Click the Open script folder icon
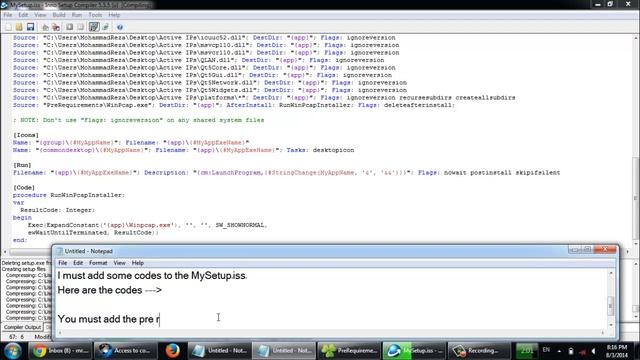This screenshot has height=360, width=640. pyautogui.click(x=19, y=27)
